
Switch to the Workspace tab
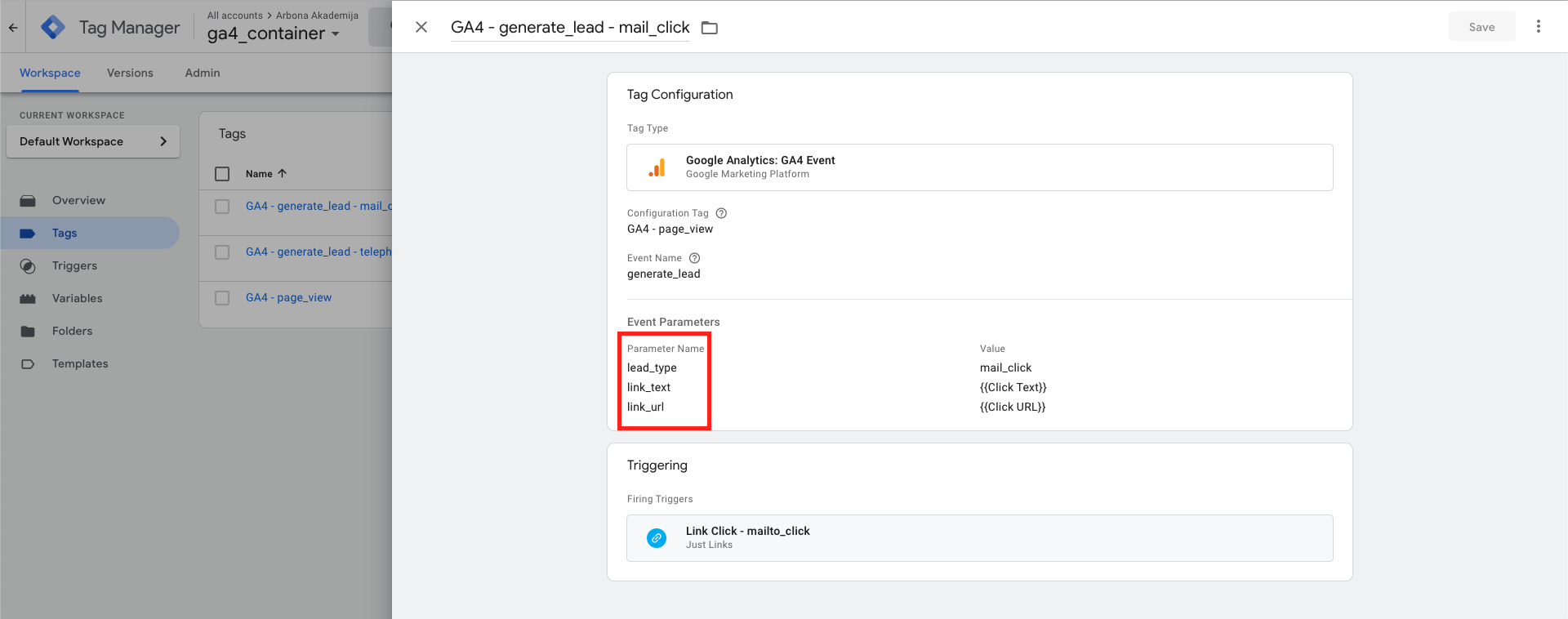click(50, 73)
